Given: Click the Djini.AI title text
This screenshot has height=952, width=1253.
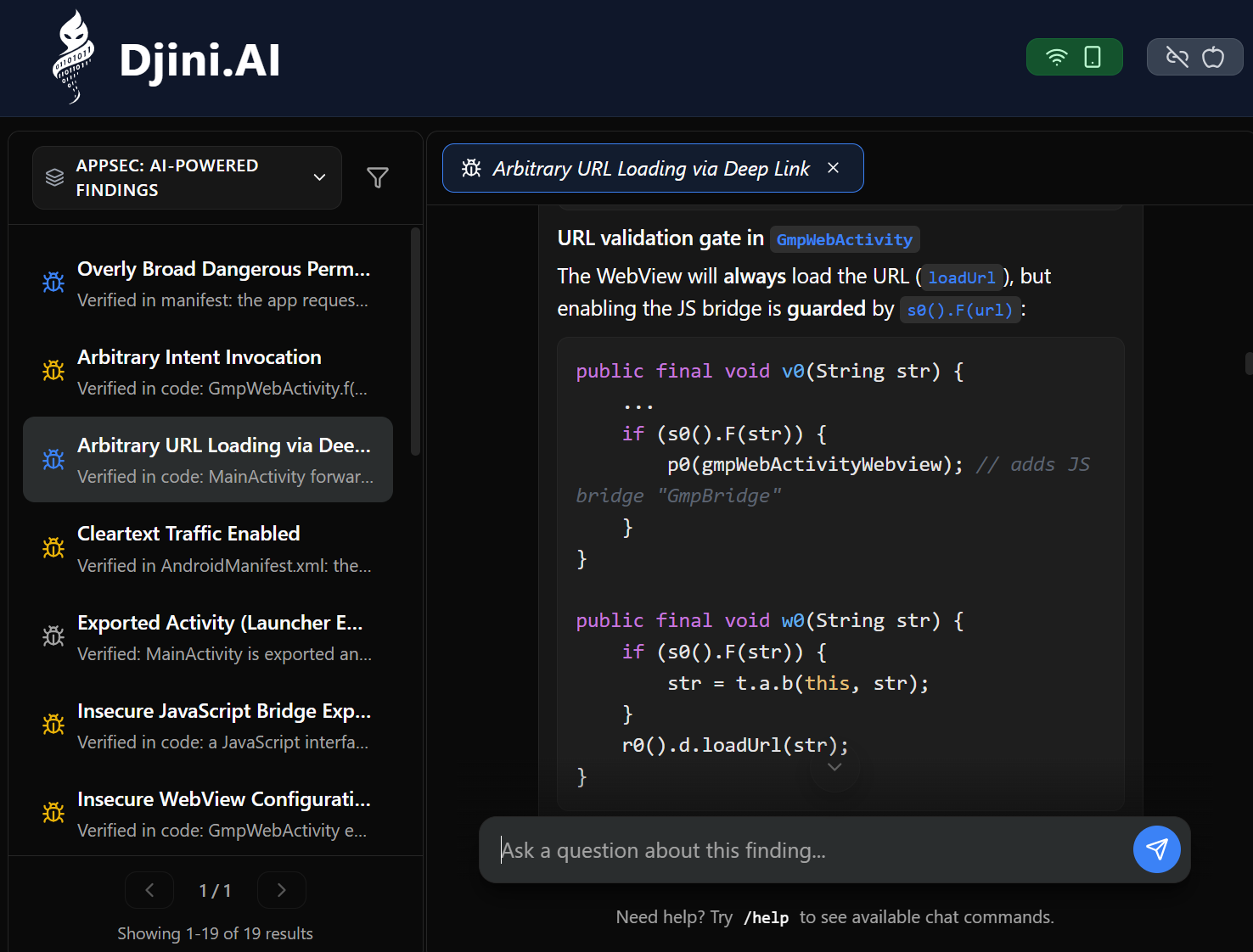Looking at the screenshot, I should pyautogui.click(x=200, y=60).
